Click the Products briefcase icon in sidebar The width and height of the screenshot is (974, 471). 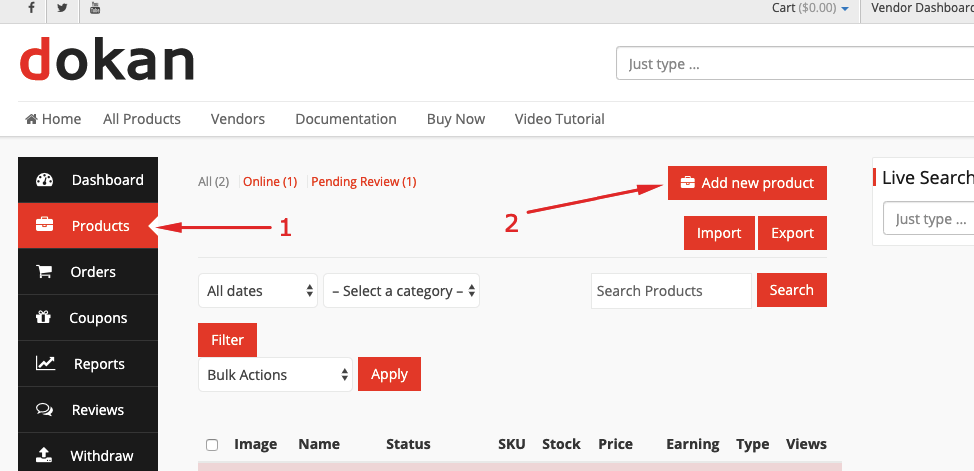pyautogui.click(x=44, y=226)
